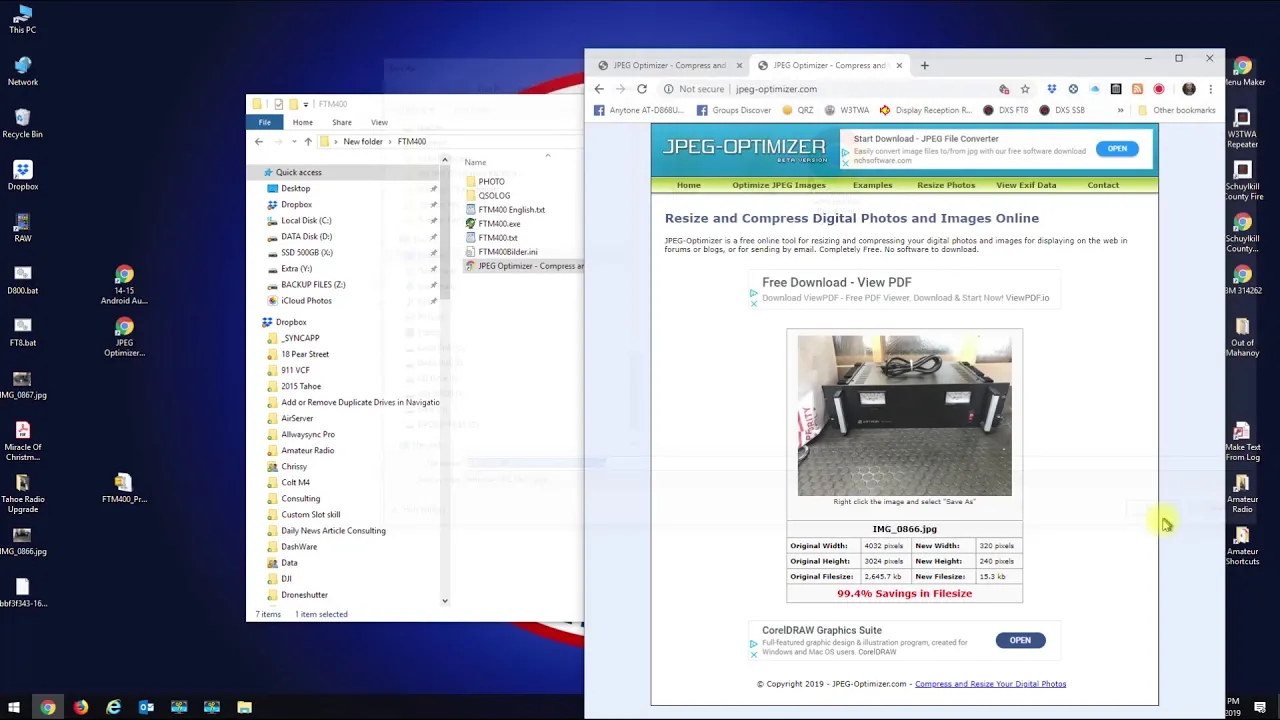Open Chrome's three-dot menu
1280x720 pixels.
(1210, 89)
